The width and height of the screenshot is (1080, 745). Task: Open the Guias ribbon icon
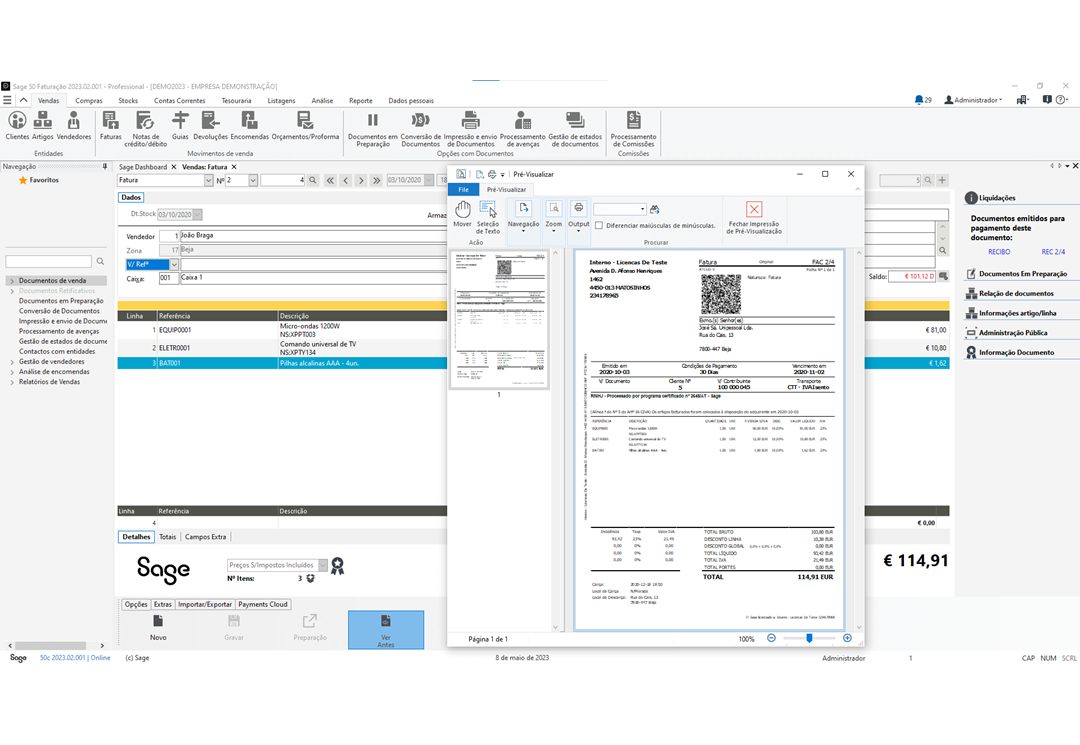180,126
